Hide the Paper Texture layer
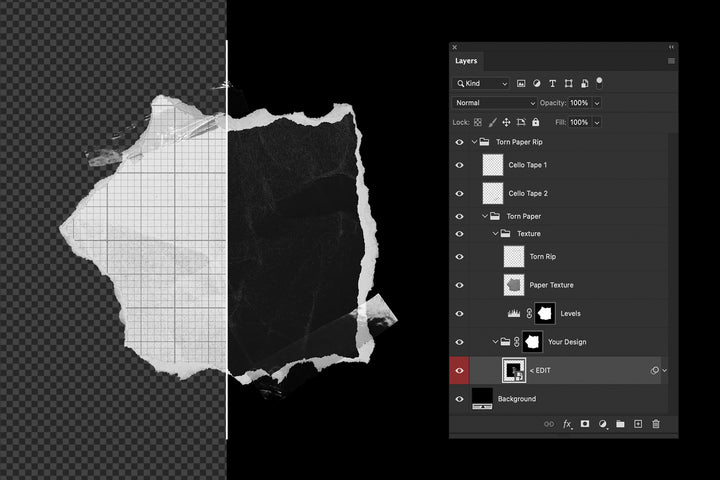Image resolution: width=720 pixels, height=480 pixels. (x=459, y=285)
